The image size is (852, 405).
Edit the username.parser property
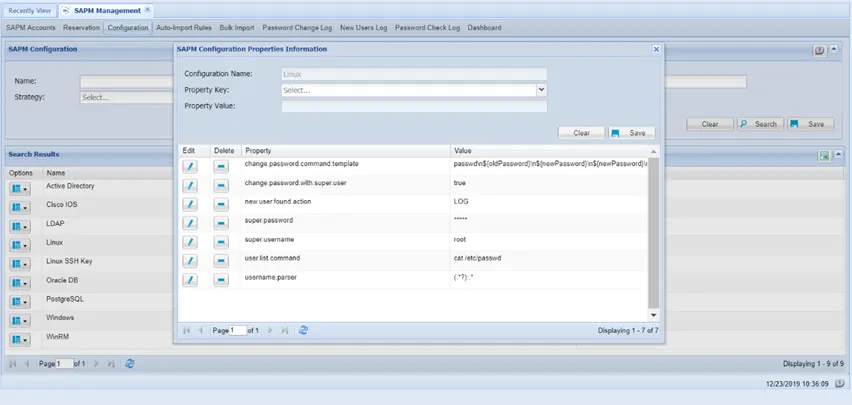pyautogui.click(x=190, y=280)
